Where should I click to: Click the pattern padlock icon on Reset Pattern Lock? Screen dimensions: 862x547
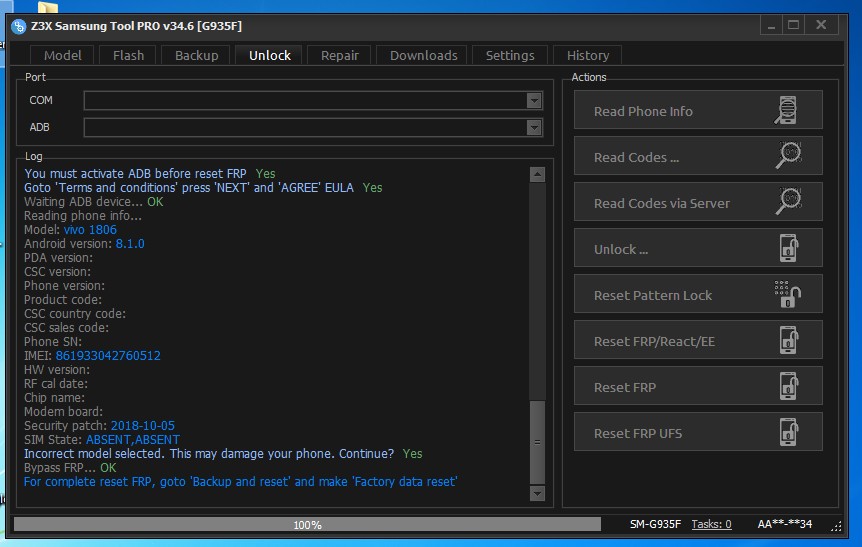pos(787,294)
